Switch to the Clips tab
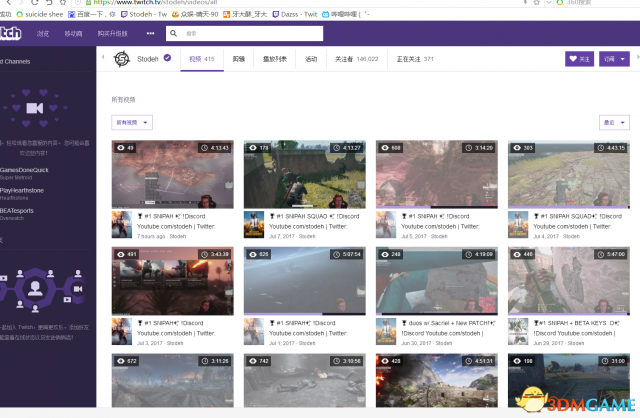The height and width of the screenshot is (418, 640). (x=239, y=59)
